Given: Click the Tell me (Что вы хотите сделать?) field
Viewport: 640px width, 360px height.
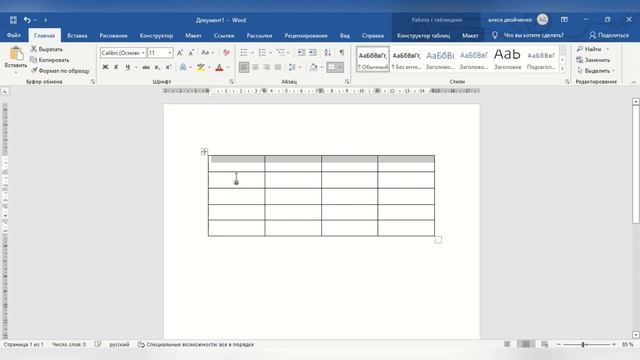Looking at the screenshot, I should (x=528, y=36).
